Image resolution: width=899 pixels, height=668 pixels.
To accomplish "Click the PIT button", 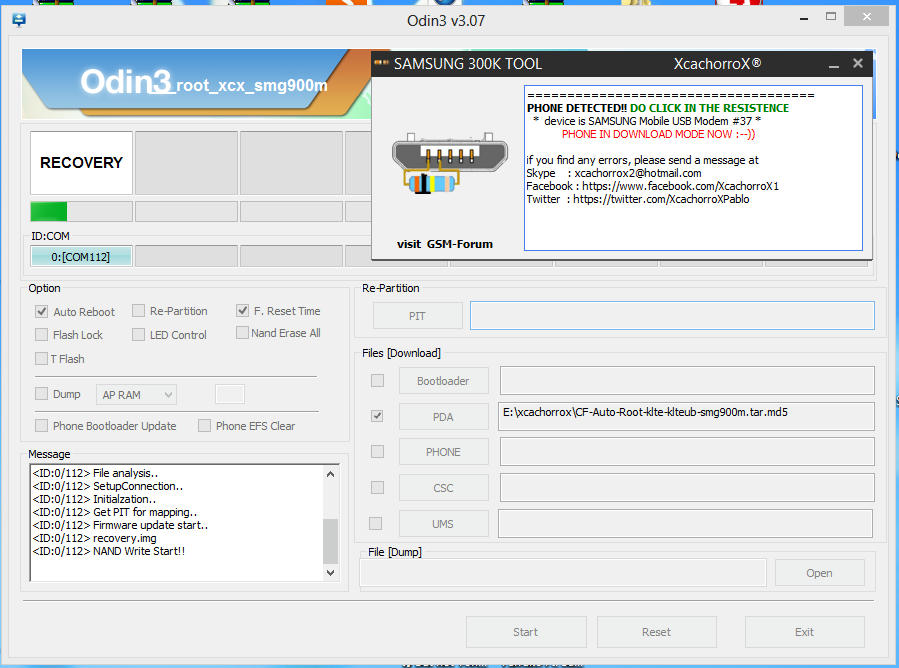I will tap(417, 315).
